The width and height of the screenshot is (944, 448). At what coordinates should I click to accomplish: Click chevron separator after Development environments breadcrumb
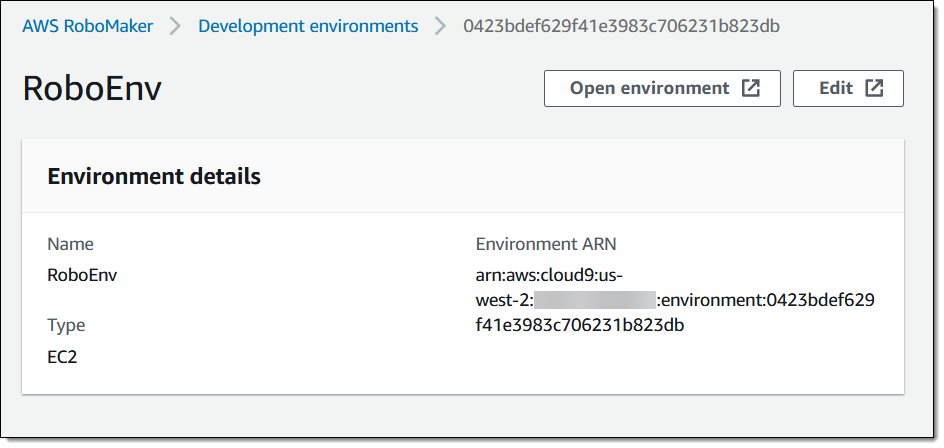pos(441,26)
